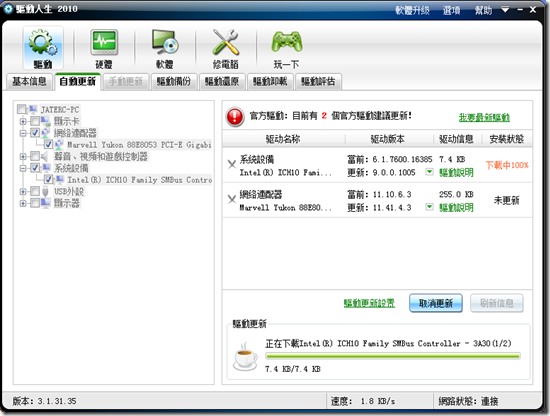Collapse the 網絡適配器 tree node

click(x=23, y=133)
